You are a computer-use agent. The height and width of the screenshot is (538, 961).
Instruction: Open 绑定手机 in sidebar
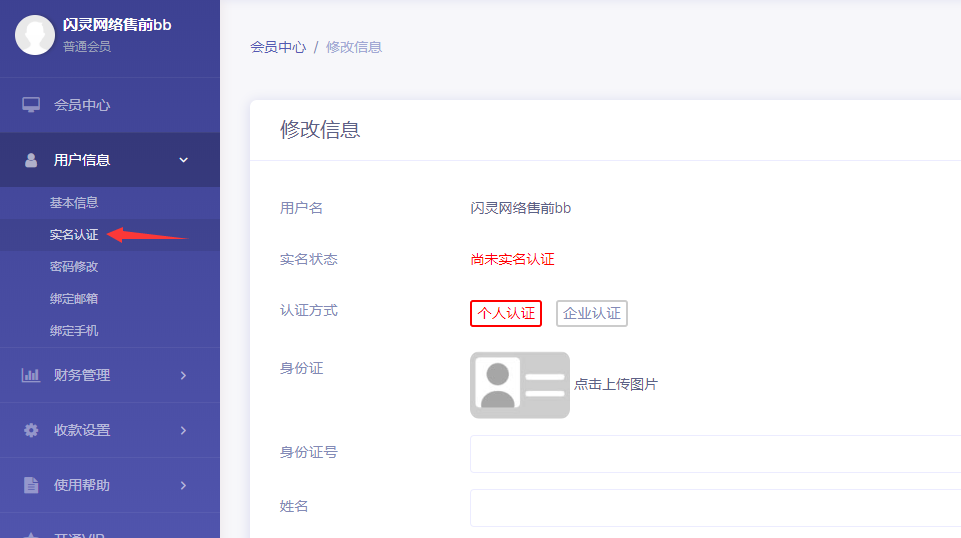click(x=74, y=331)
